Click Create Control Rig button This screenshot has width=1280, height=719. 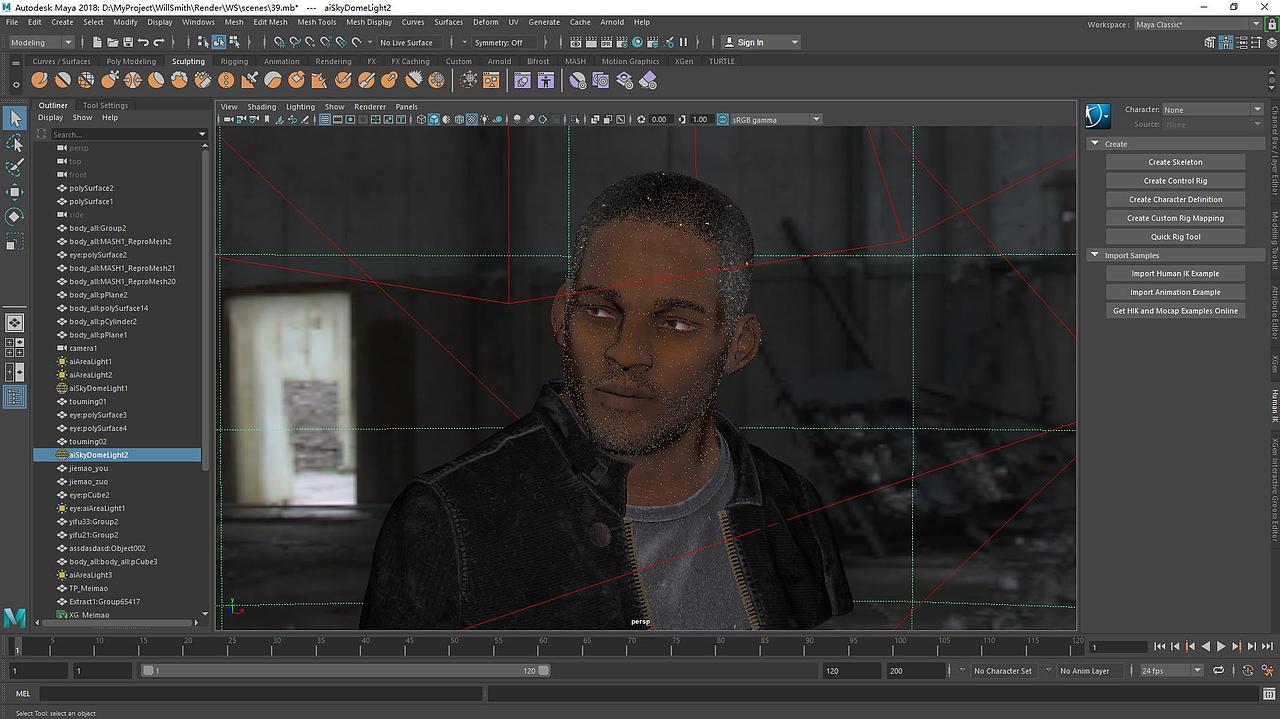click(1175, 181)
